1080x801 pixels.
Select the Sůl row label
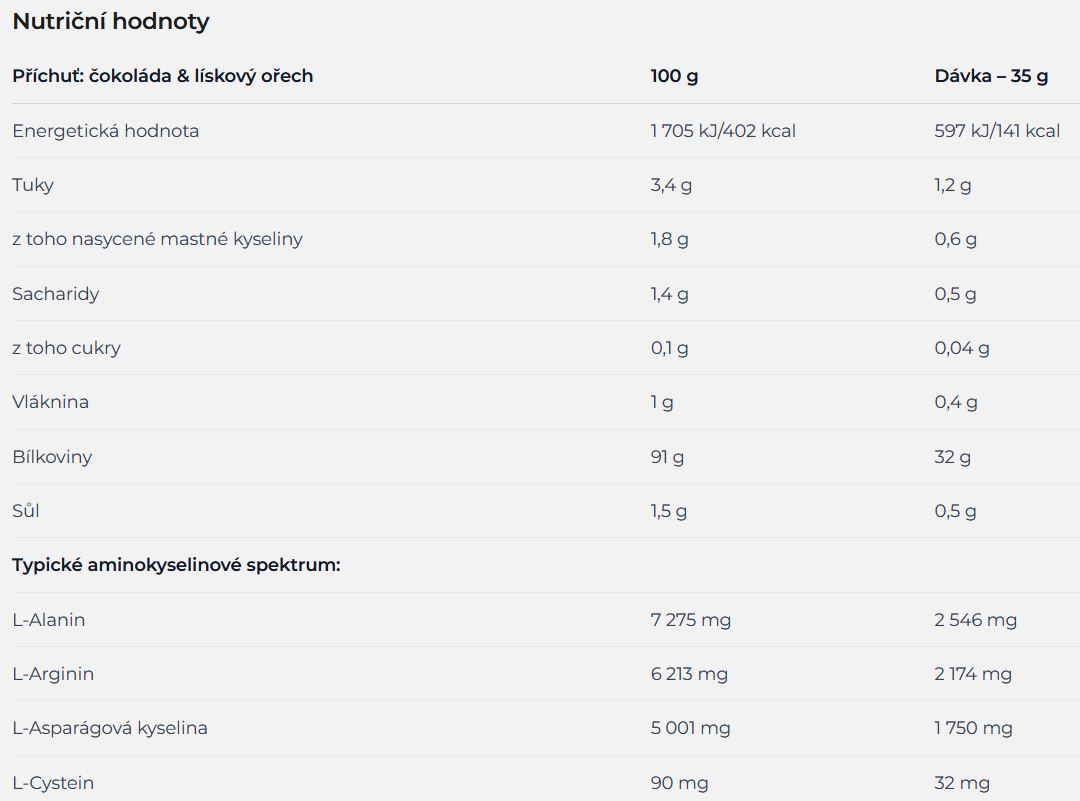coord(25,511)
